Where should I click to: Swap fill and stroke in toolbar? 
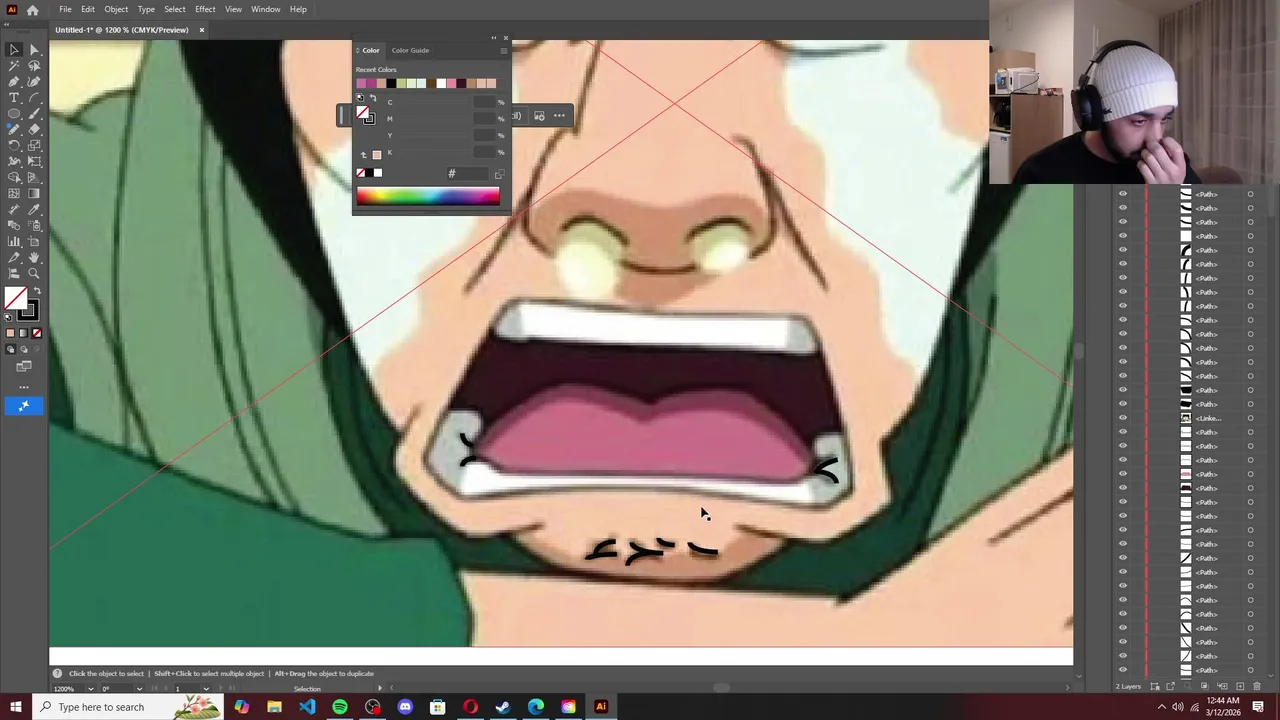(x=38, y=292)
